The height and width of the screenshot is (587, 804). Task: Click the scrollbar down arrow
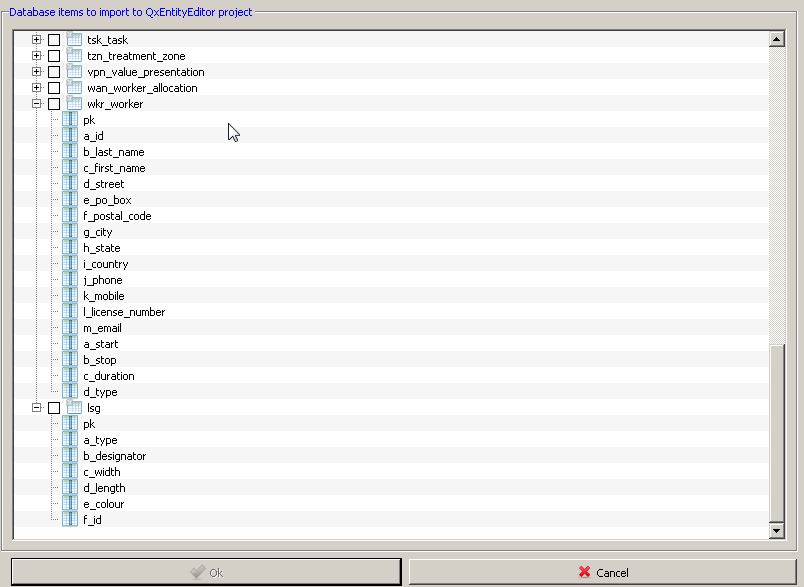778,530
